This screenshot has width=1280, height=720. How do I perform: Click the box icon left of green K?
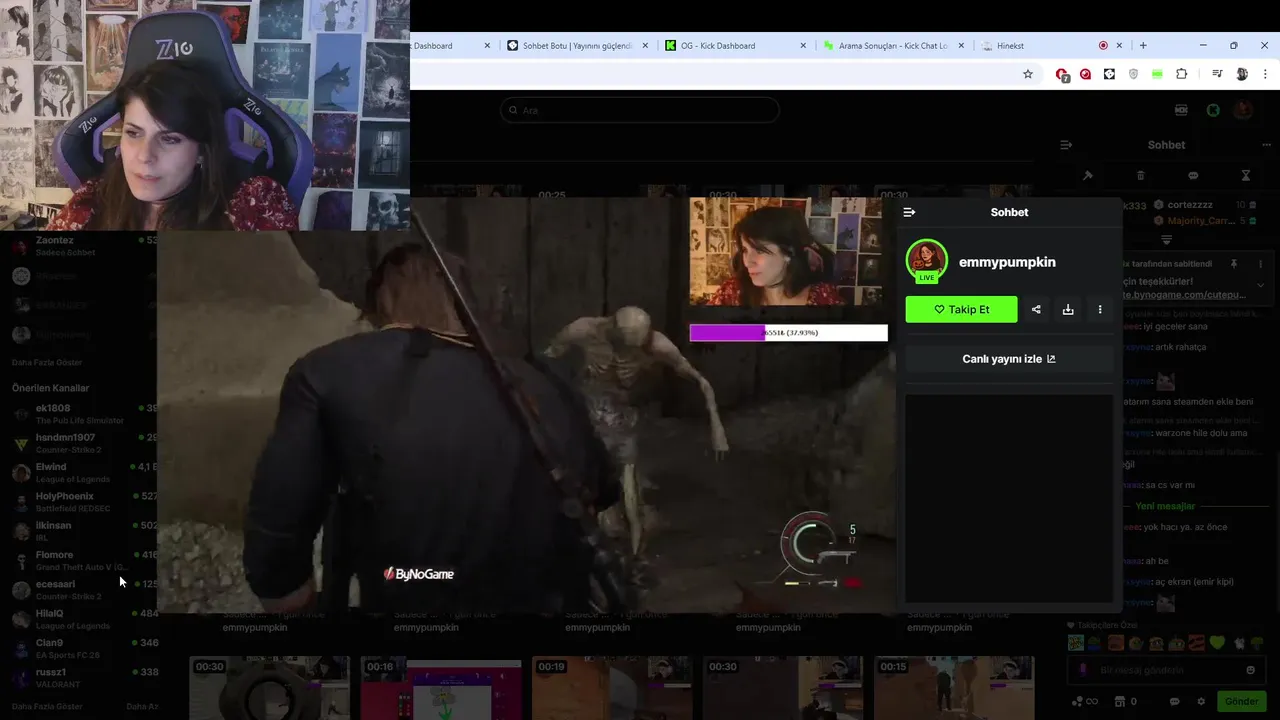click(1181, 110)
